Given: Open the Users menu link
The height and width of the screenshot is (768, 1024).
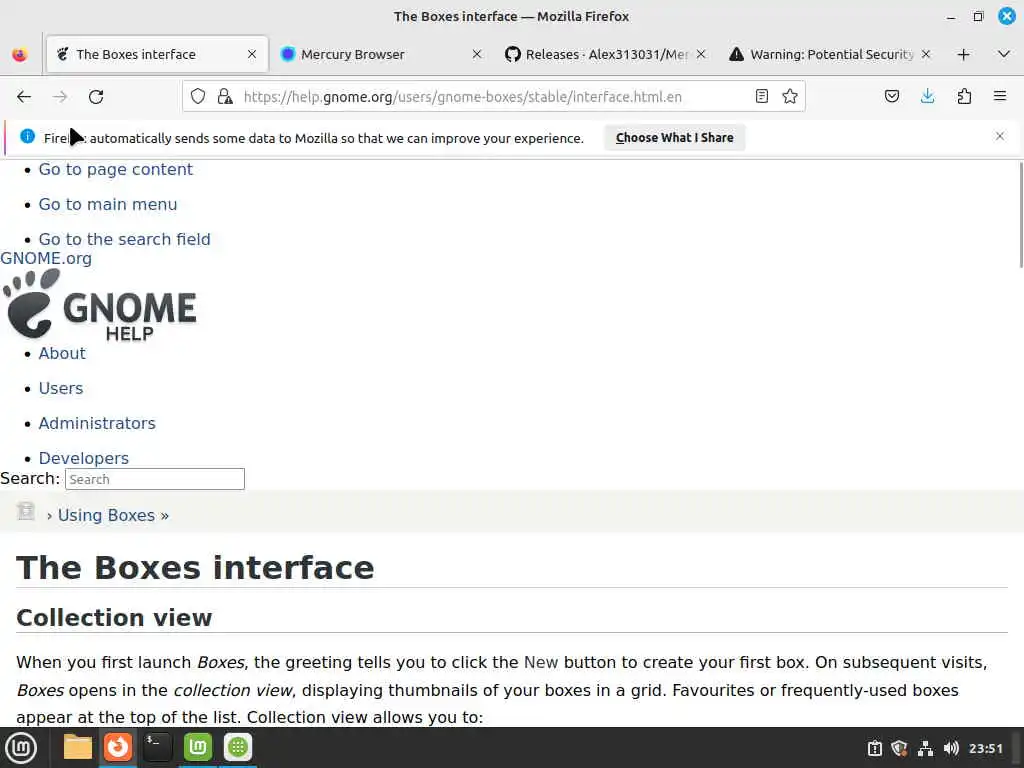Looking at the screenshot, I should (61, 389).
